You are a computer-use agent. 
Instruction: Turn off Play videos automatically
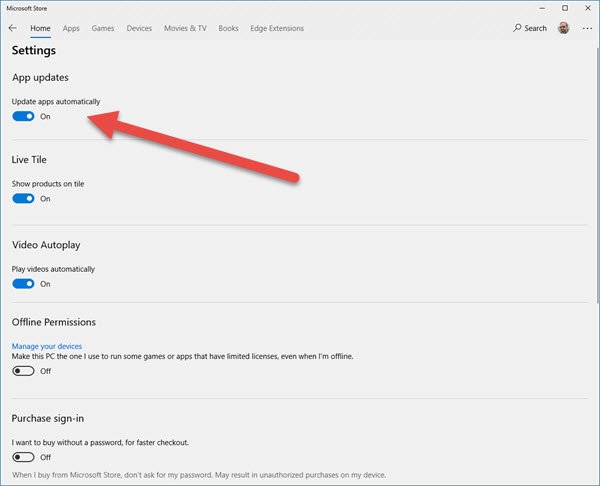pos(23,284)
